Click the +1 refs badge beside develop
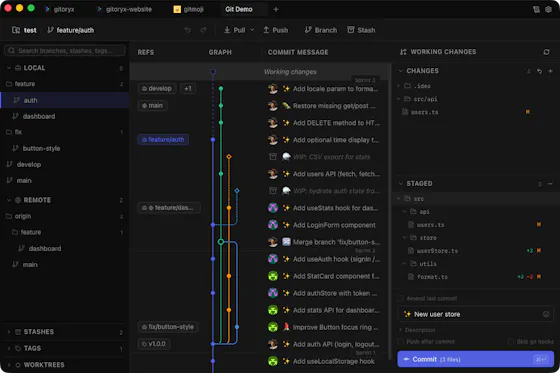 coord(188,89)
